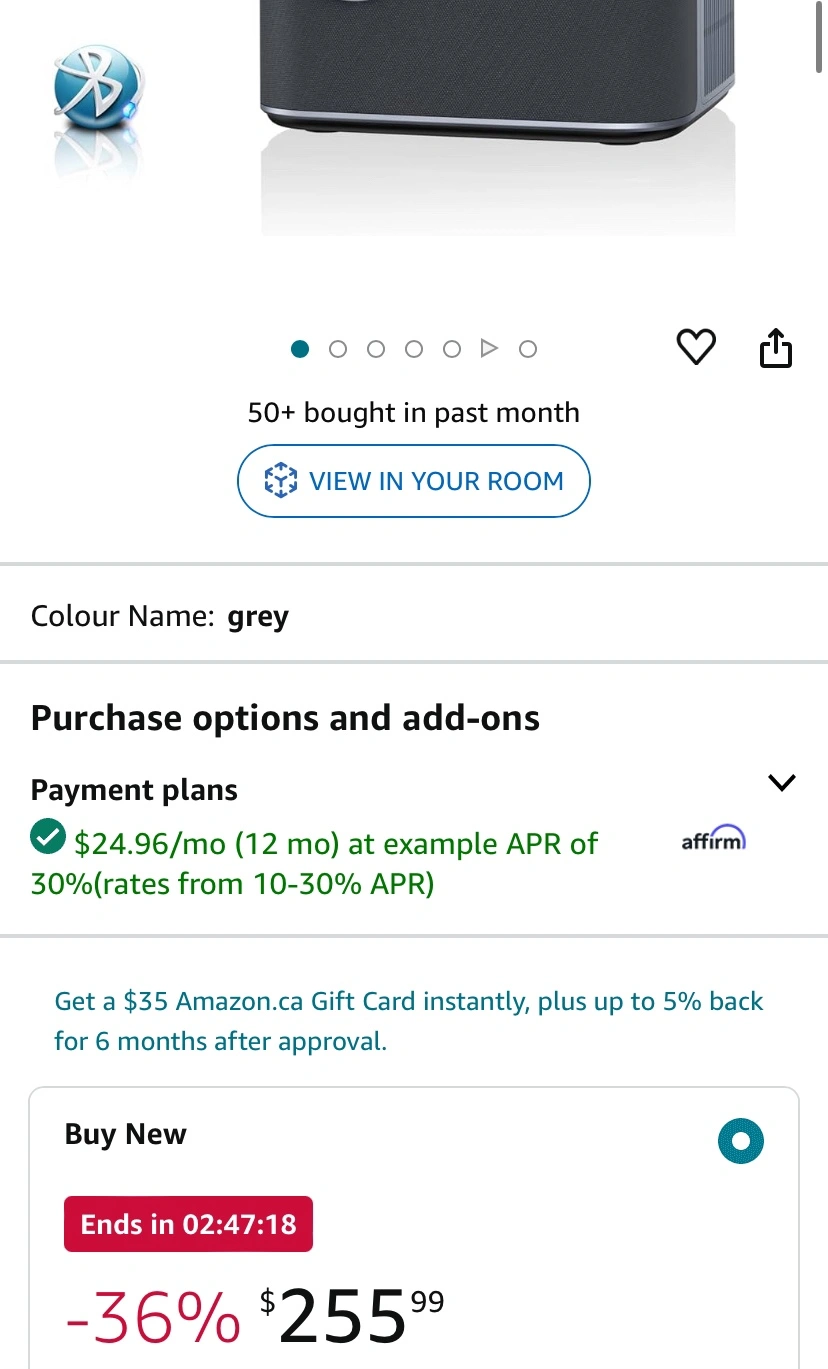
Task: Open the Colour Name grey selector
Action: pos(414,616)
